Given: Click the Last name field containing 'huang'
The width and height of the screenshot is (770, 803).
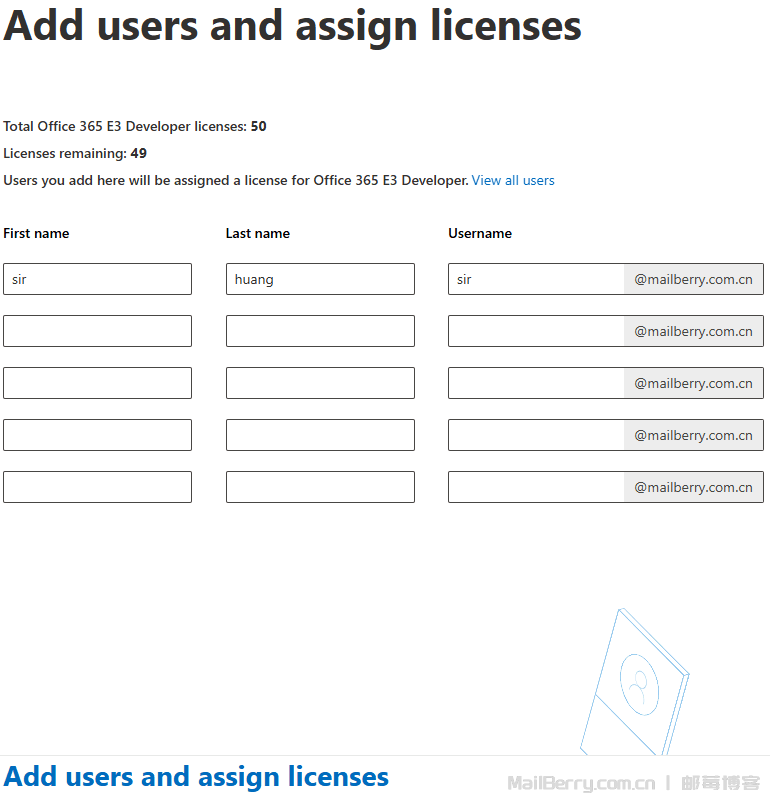Looking at the screenshot, I should point(320,279).
